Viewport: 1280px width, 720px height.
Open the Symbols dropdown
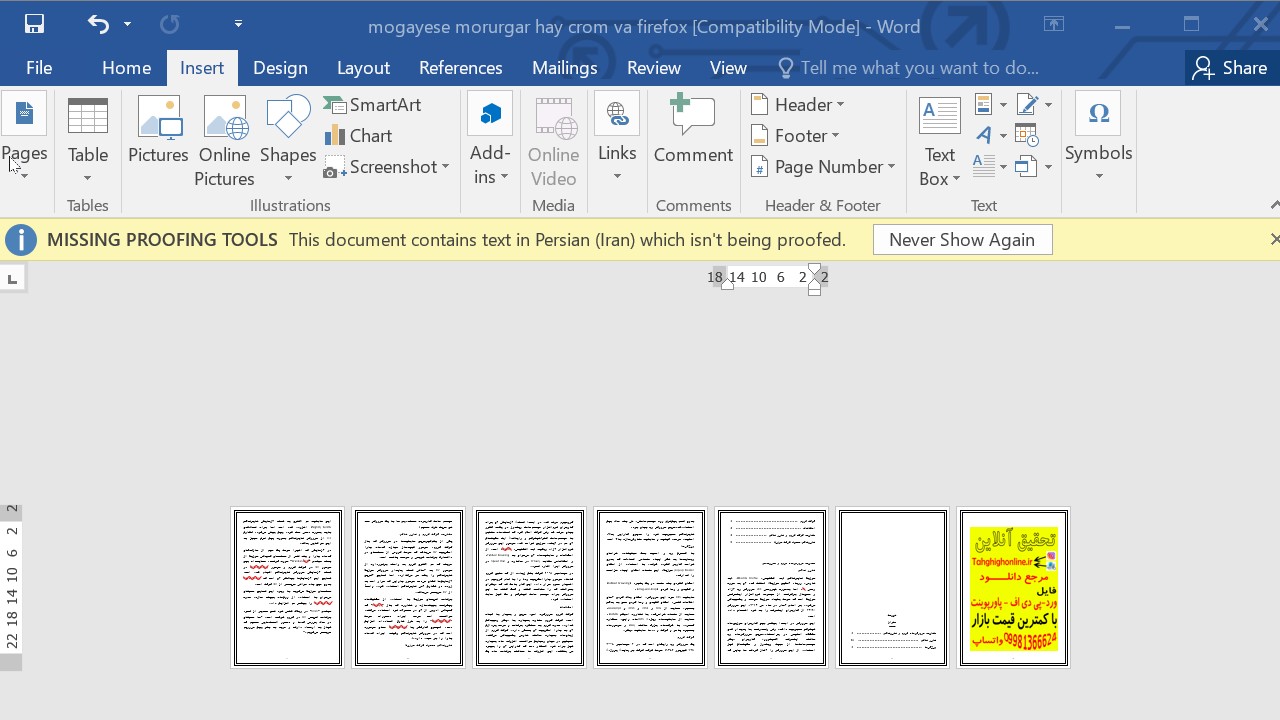tap(1098, 139)
